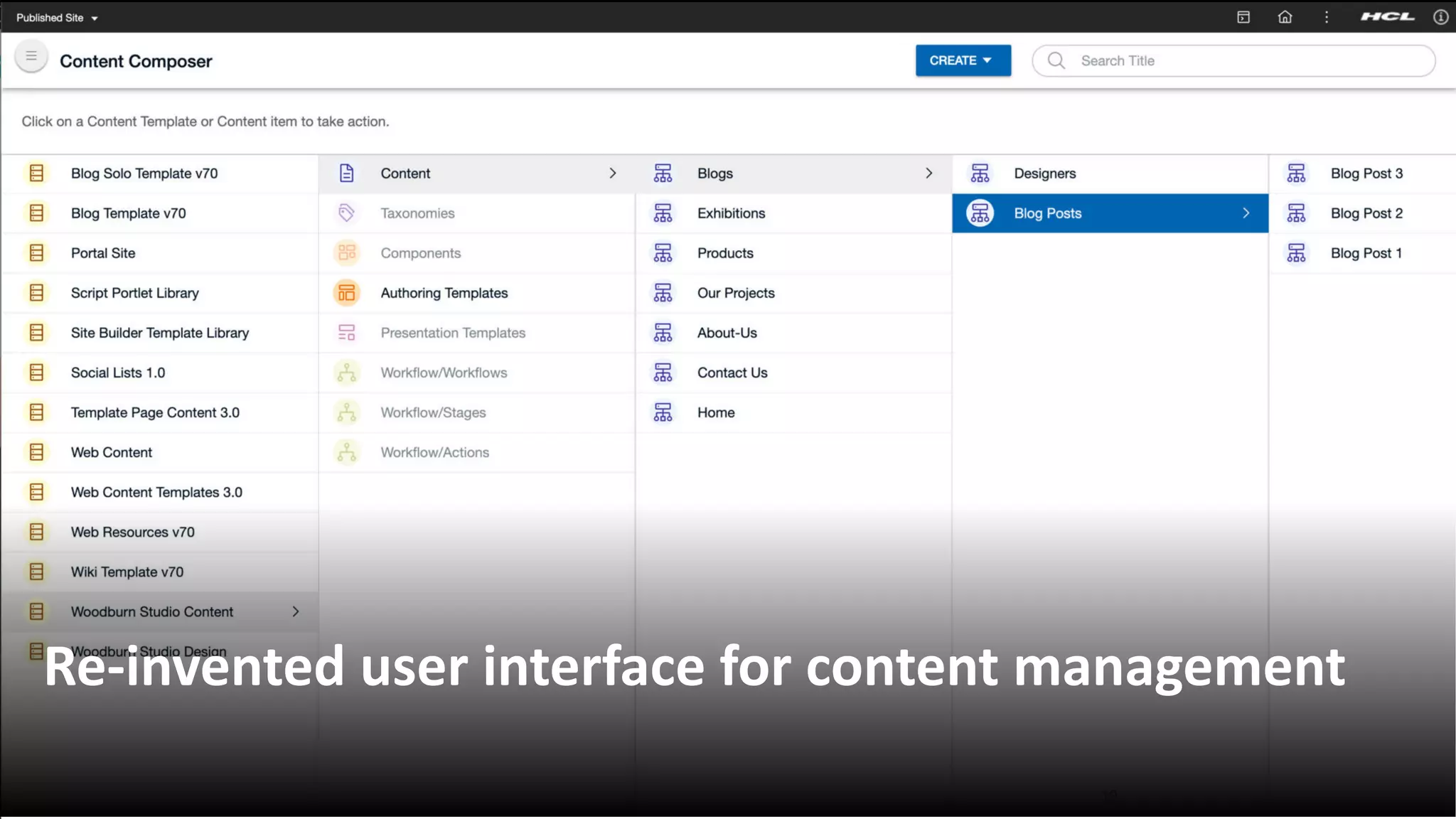
Task: Select Web Resources v70 library
Action: coord(160,532)
